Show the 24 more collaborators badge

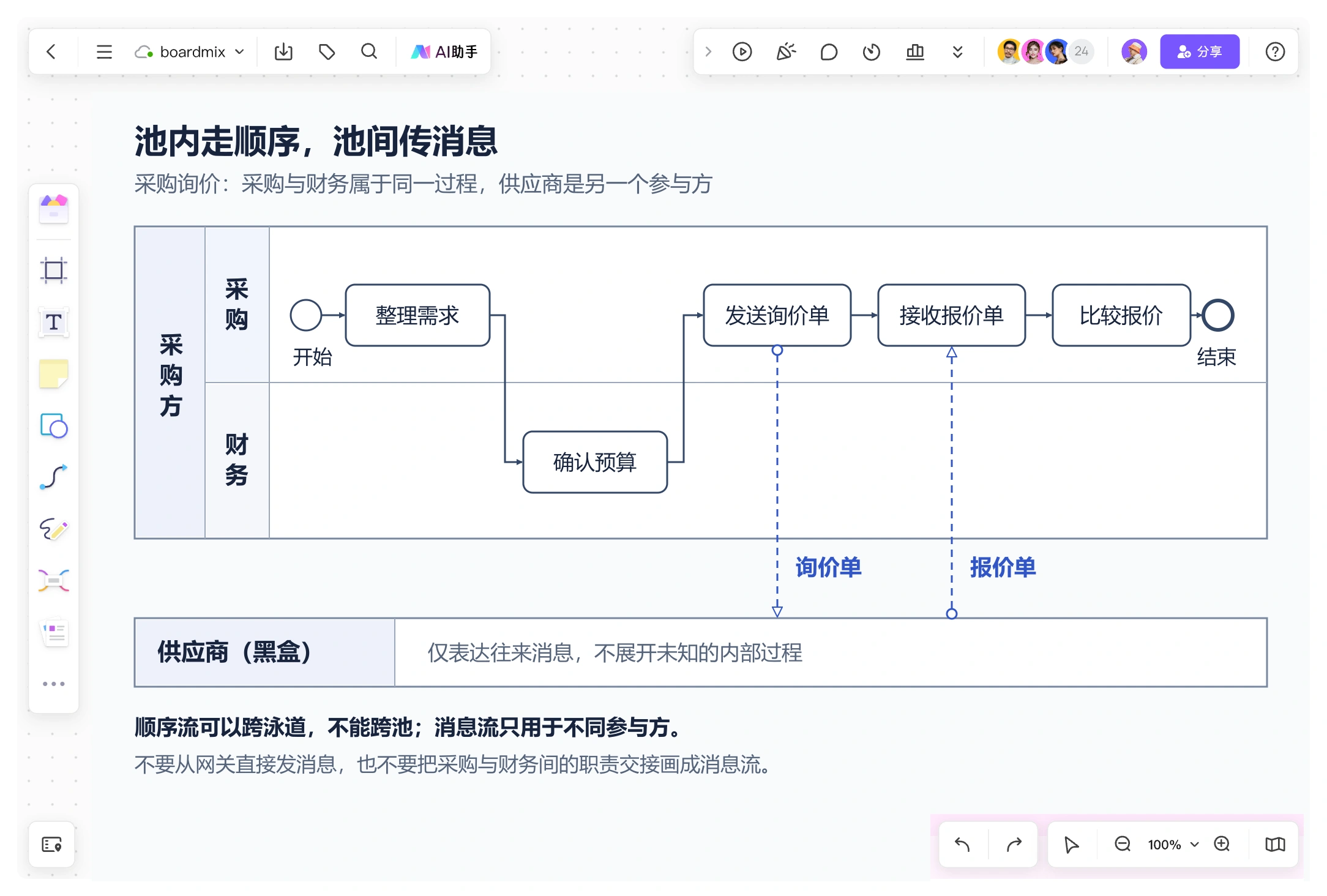coord(1082,51)
